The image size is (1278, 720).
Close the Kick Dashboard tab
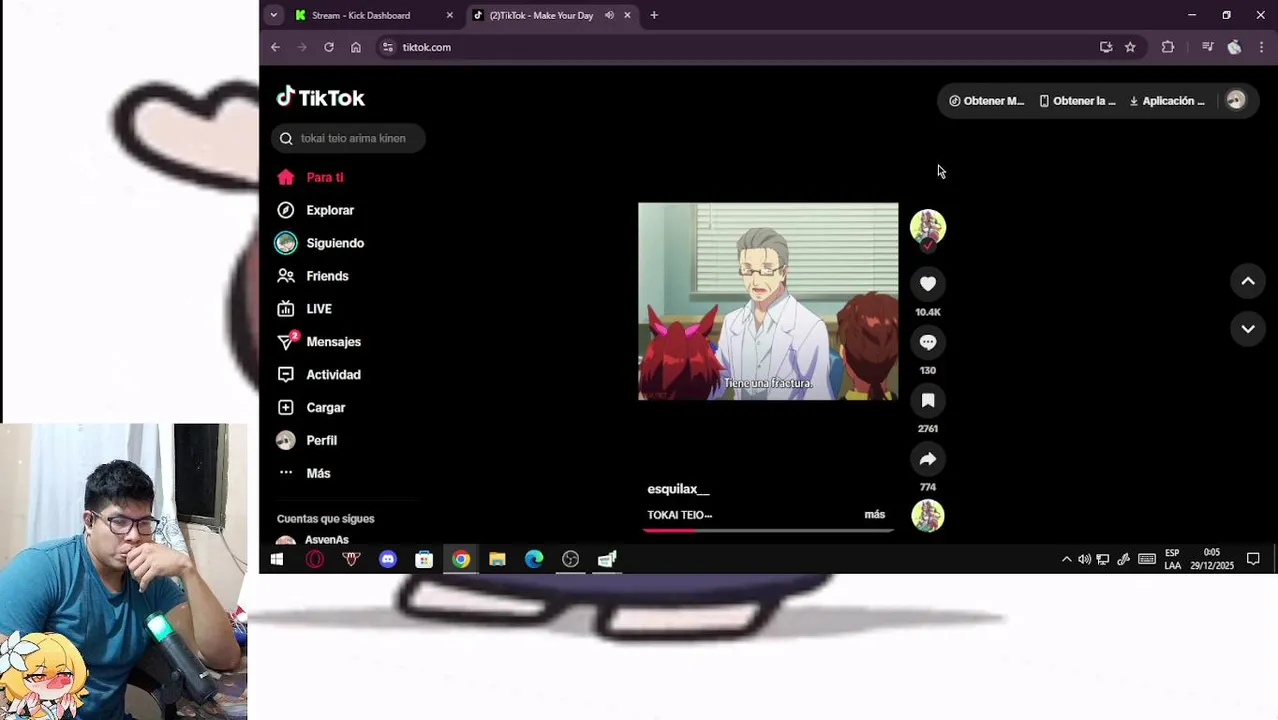450,15
